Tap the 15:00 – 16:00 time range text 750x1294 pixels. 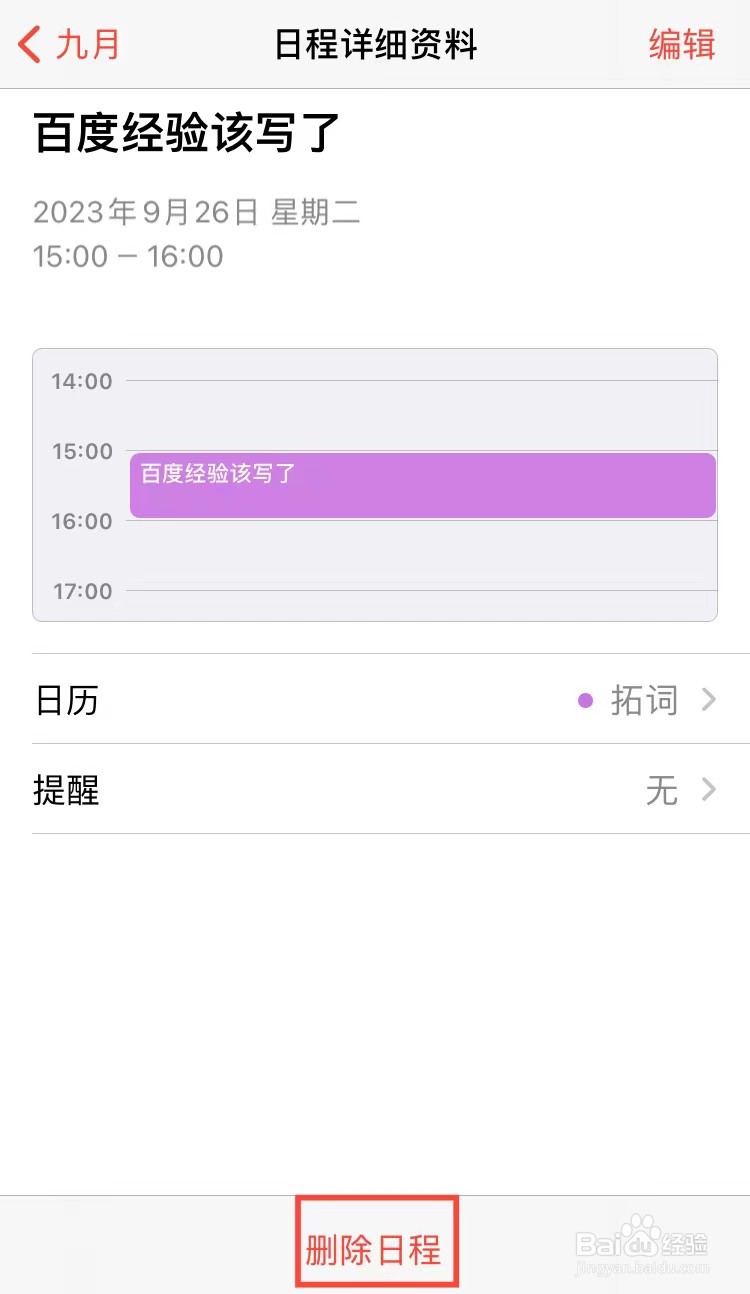pos(128,256)
